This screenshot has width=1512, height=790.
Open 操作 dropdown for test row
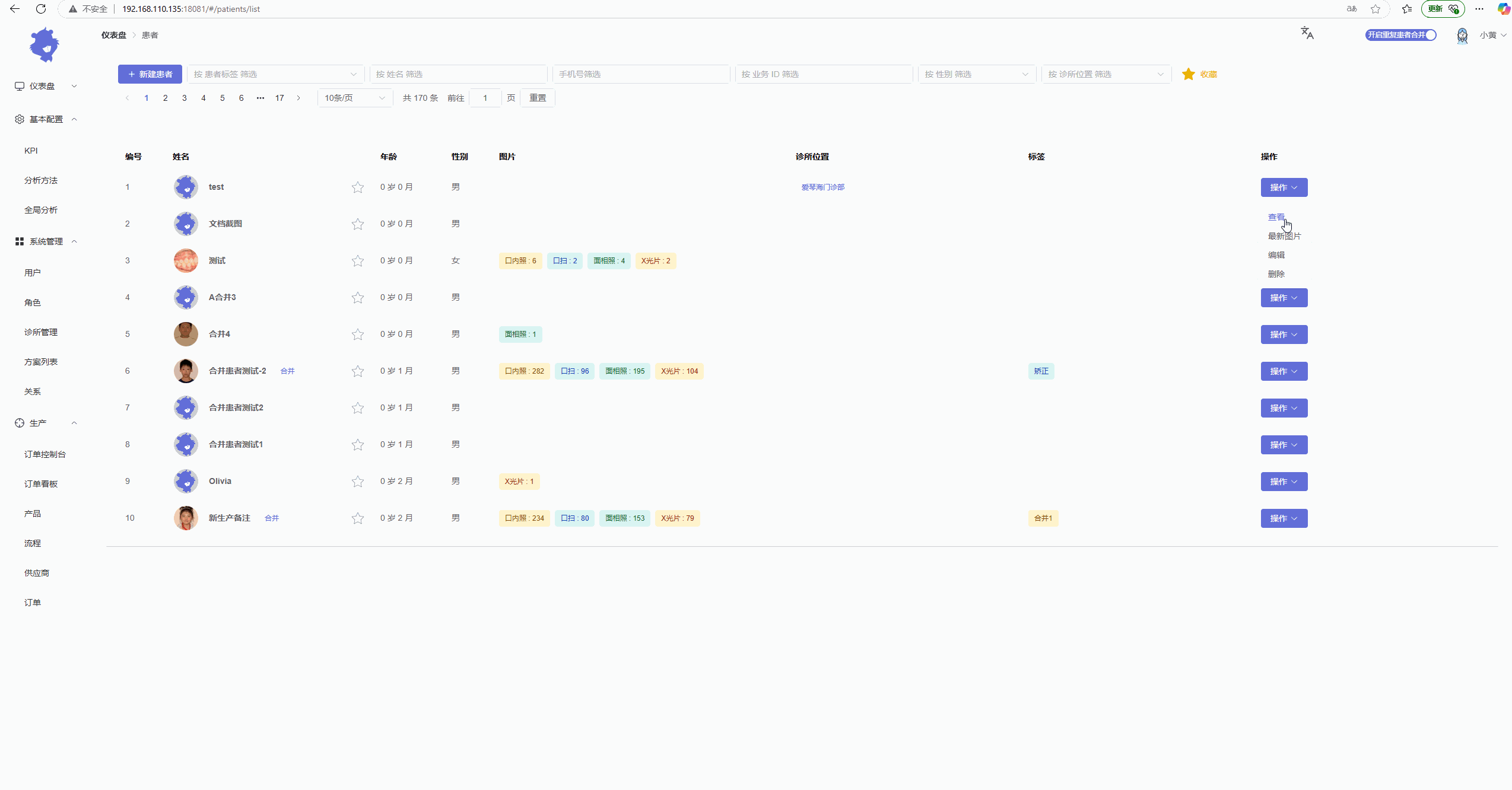tap(1284, 187)
